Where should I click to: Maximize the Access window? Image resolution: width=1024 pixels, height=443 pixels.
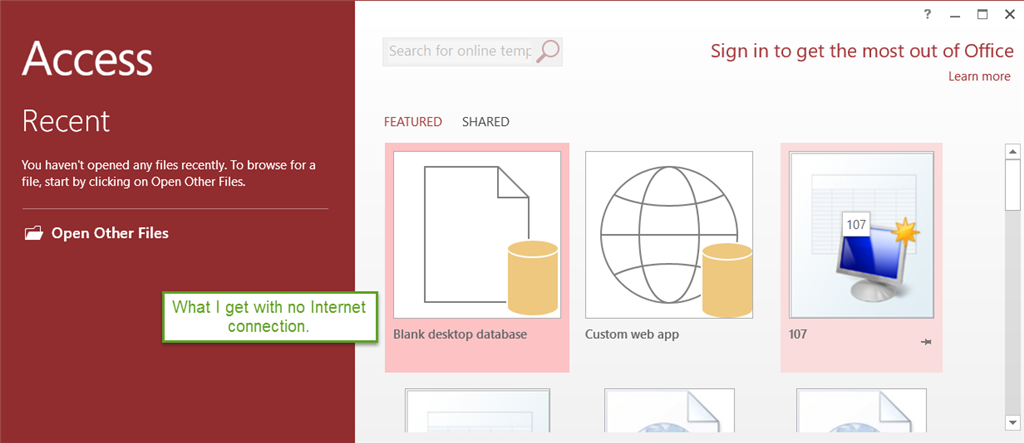(x=982, y=15)
